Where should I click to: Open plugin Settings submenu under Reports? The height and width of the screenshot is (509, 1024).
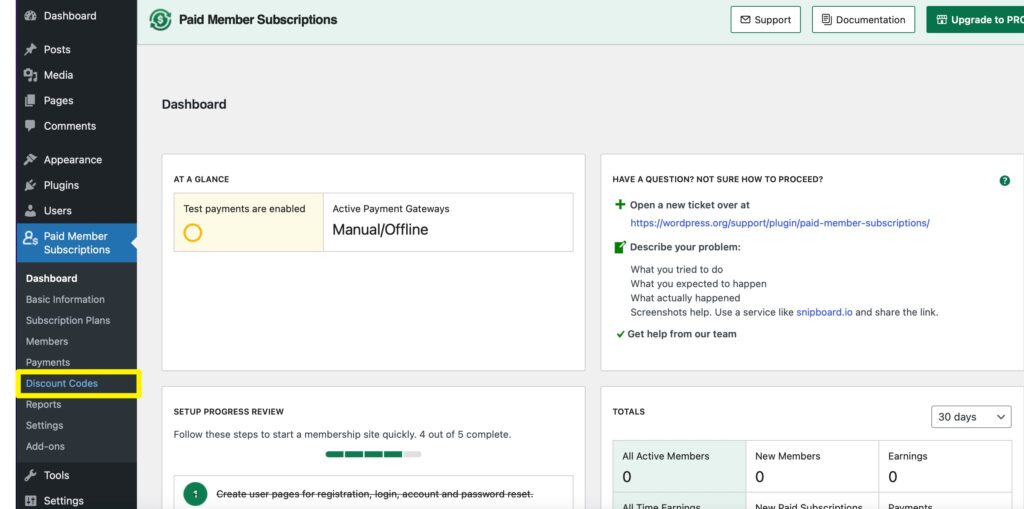click(x=44, y=425)
